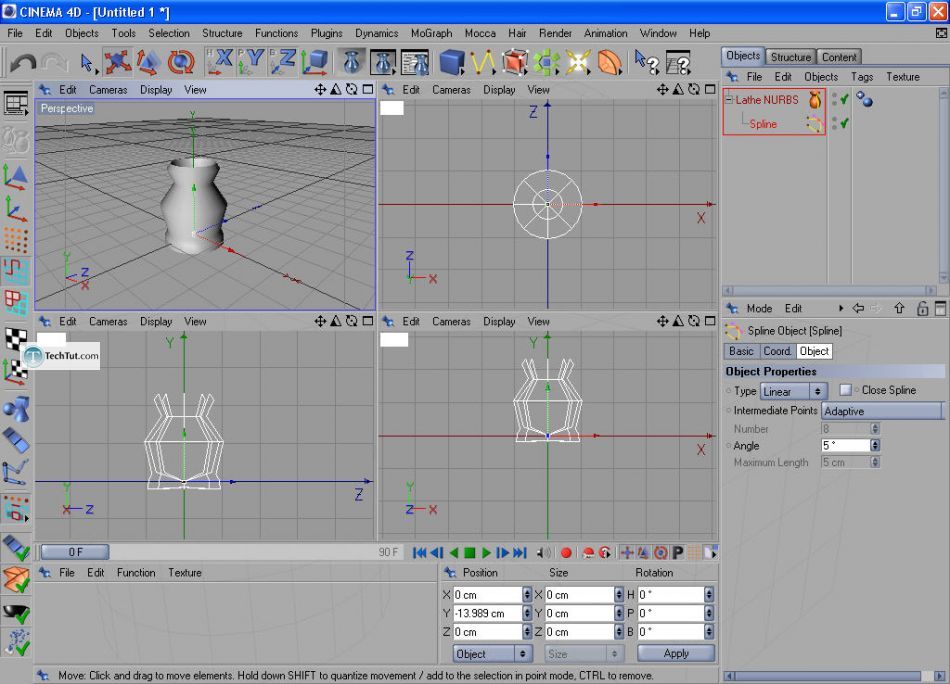Screen dimensions: 950x684
Task: Toggle Lathe NURBS green checkmark
Action: (x=845, y=99)
